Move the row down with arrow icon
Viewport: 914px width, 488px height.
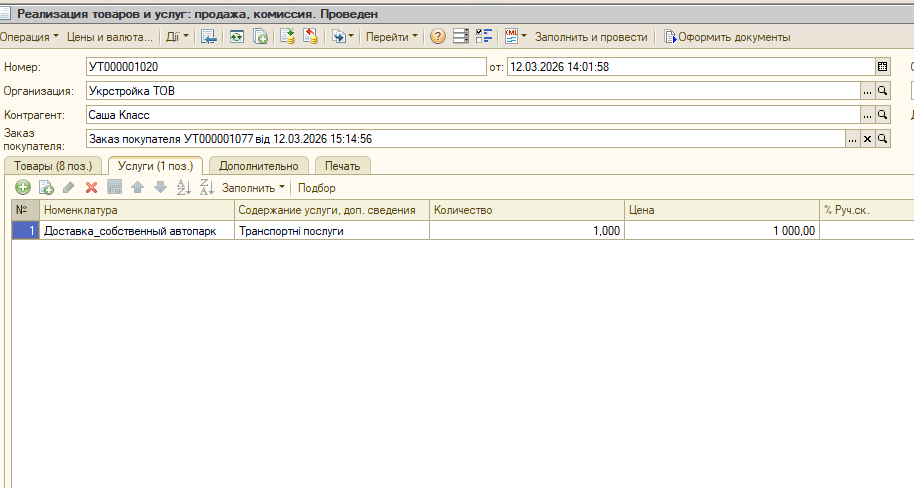pyautogui.click(x=160, y=188)
